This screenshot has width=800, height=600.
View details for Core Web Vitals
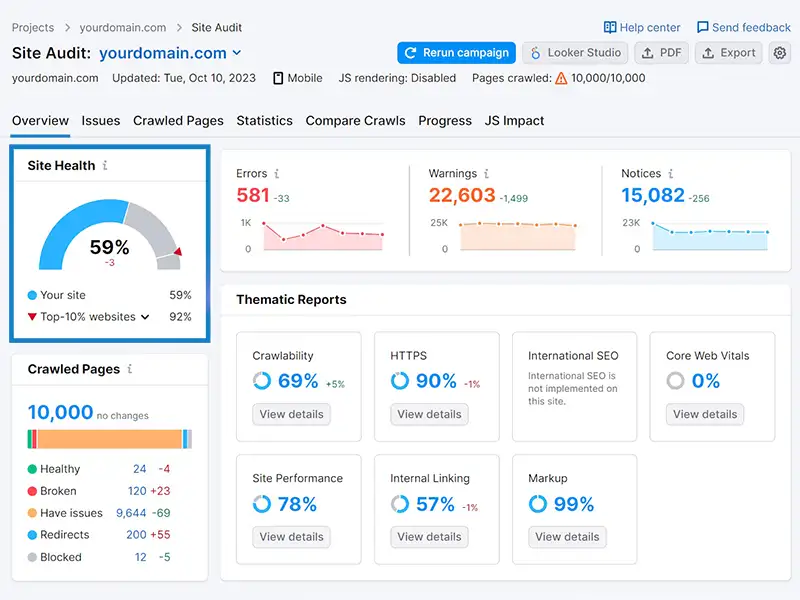pos(705,414)
